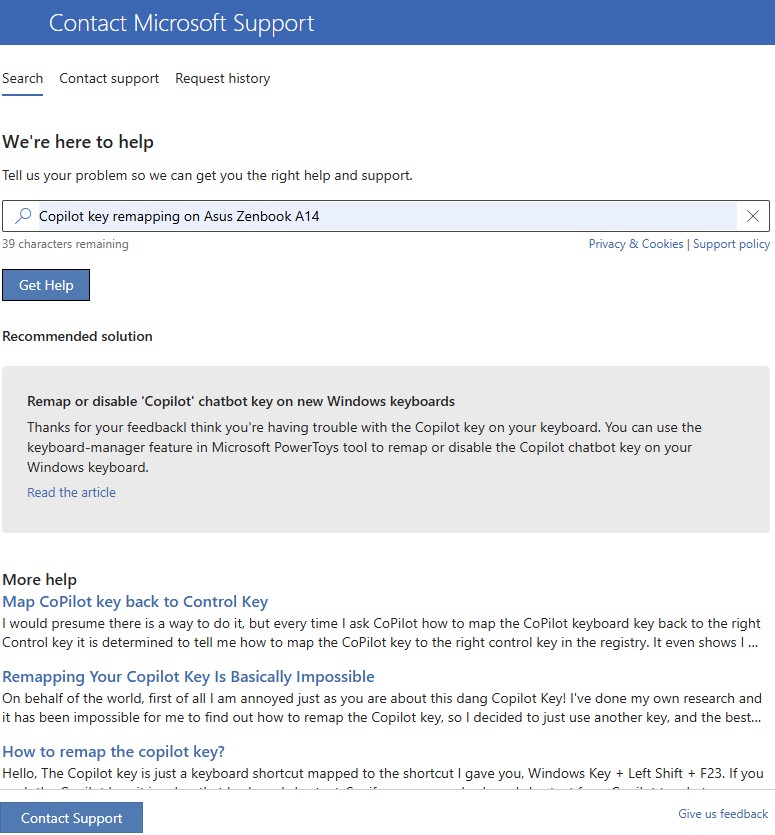
Task: Click the 'On behalf of the world' snippet
Action: tap(382, 708)
